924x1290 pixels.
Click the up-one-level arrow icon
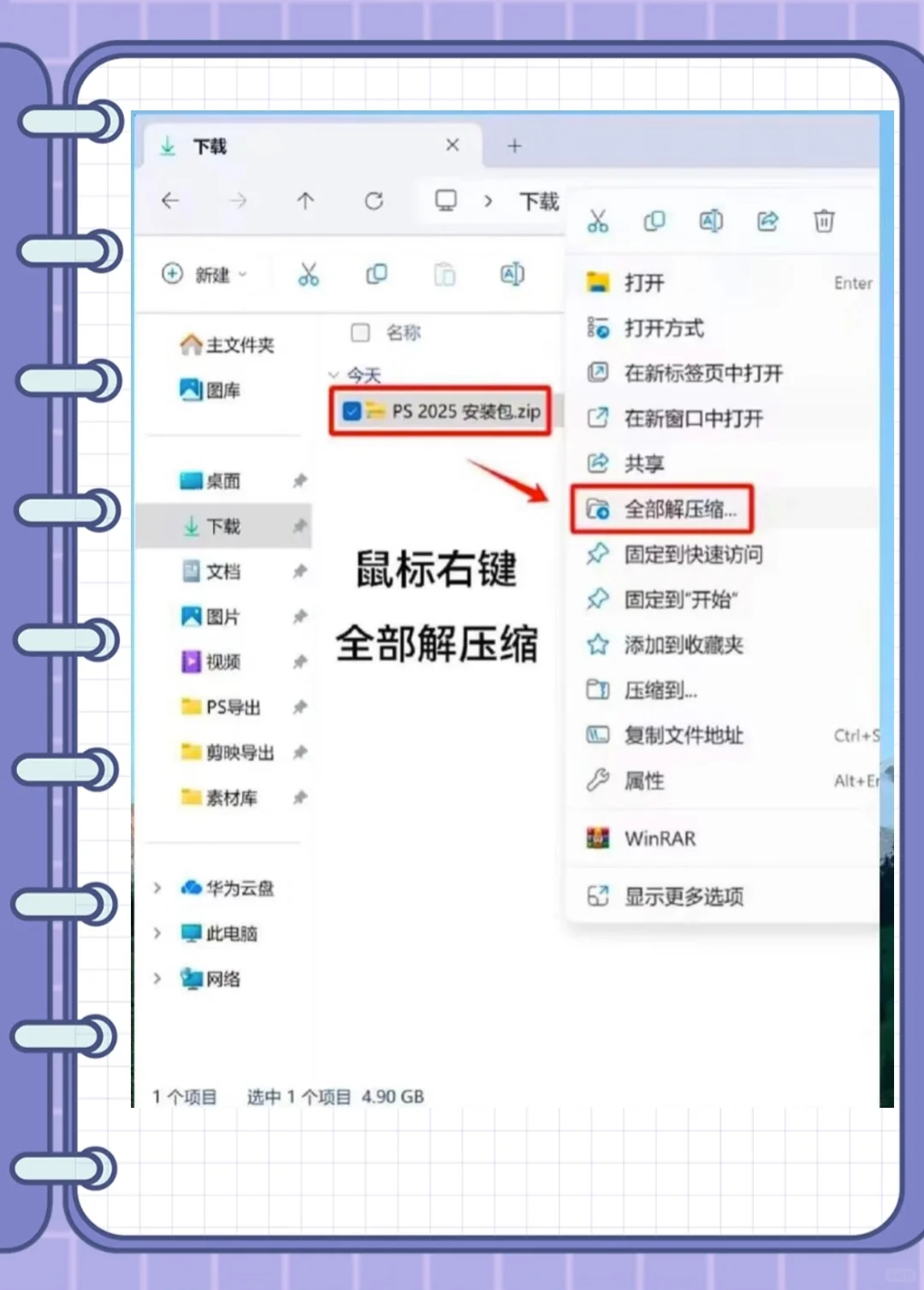click(305, 202)
